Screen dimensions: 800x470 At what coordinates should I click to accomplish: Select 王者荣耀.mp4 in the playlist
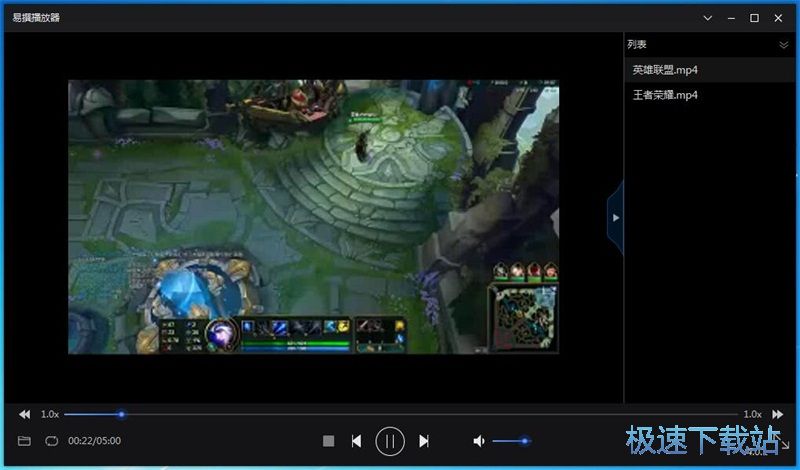710,95
